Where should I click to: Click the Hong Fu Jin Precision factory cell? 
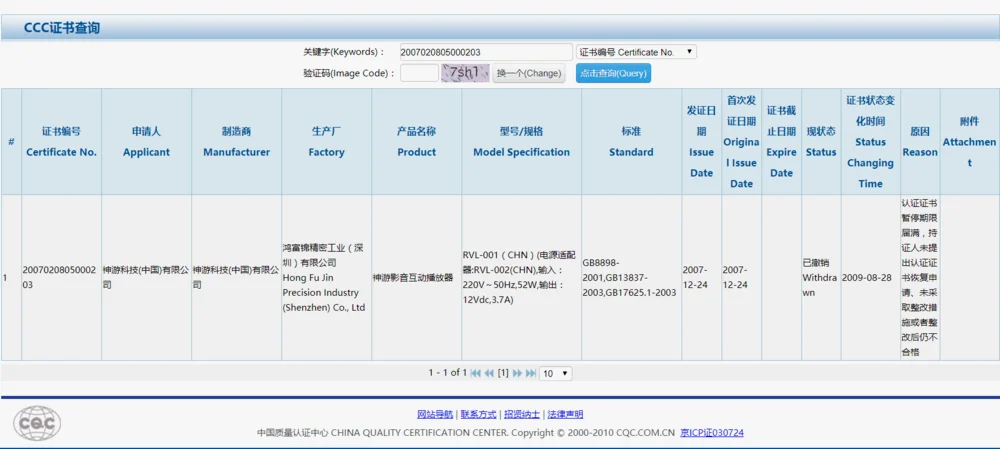[325, 277]
